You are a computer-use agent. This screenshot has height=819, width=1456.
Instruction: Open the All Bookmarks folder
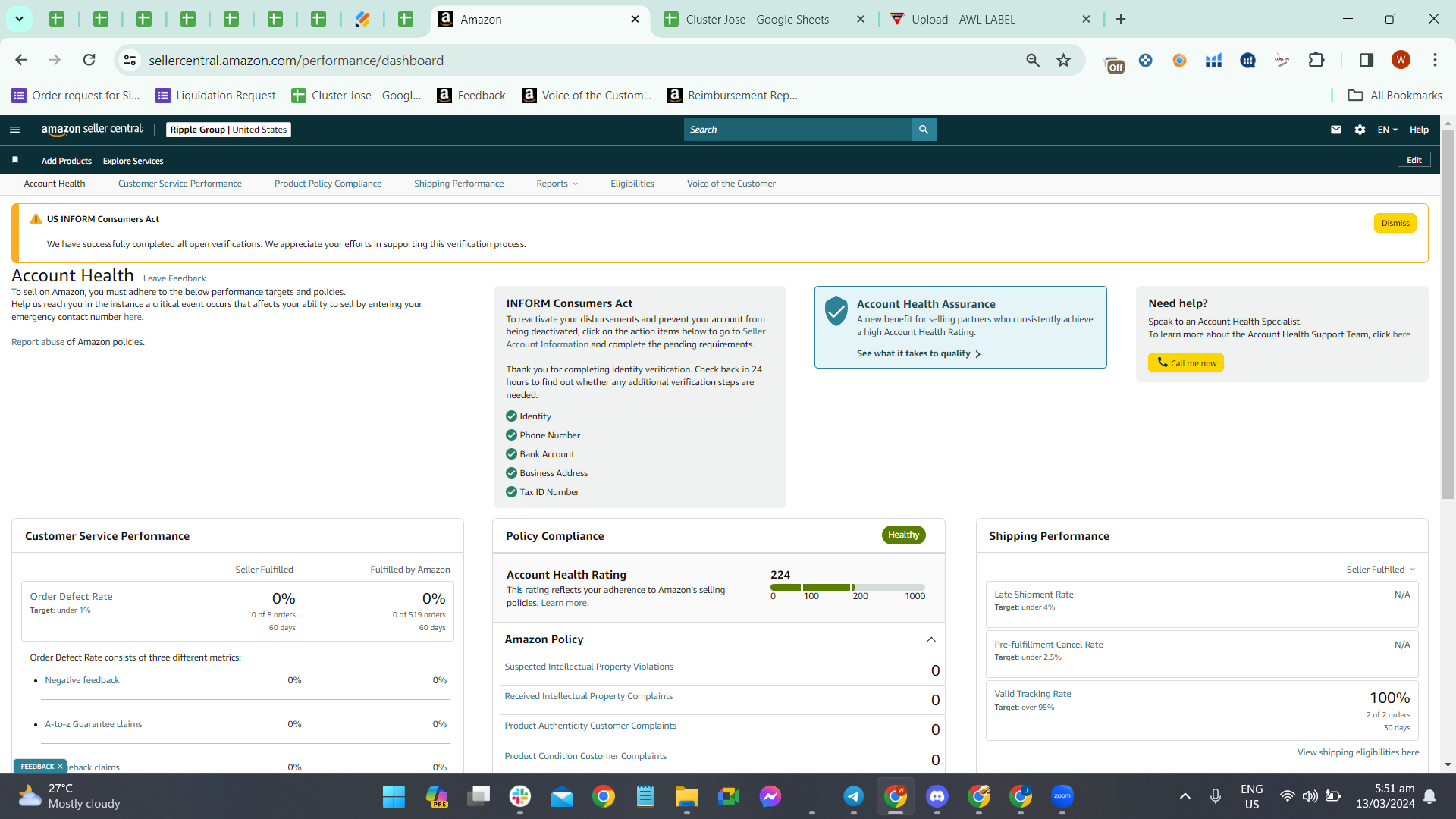1395,95
